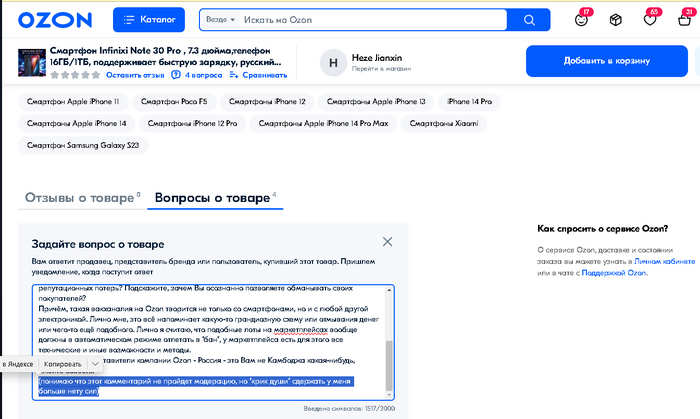Select the Смартфоны Apple iPhone 13 chip

coord(376,102)
